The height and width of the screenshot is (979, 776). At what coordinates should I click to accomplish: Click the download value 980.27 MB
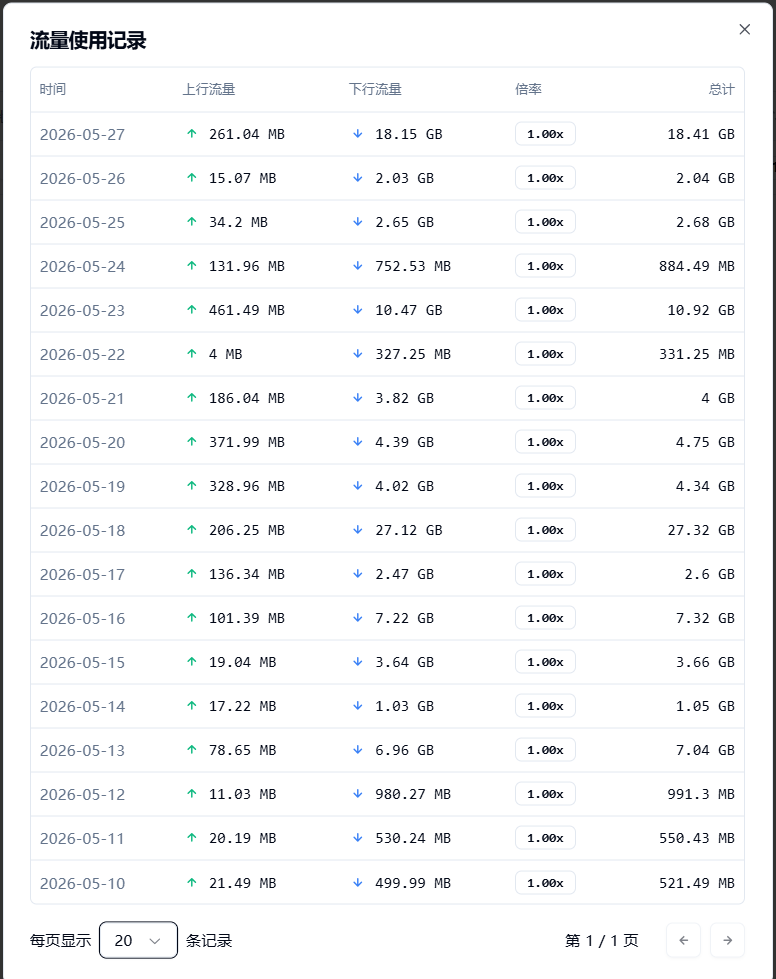[413, 794]
